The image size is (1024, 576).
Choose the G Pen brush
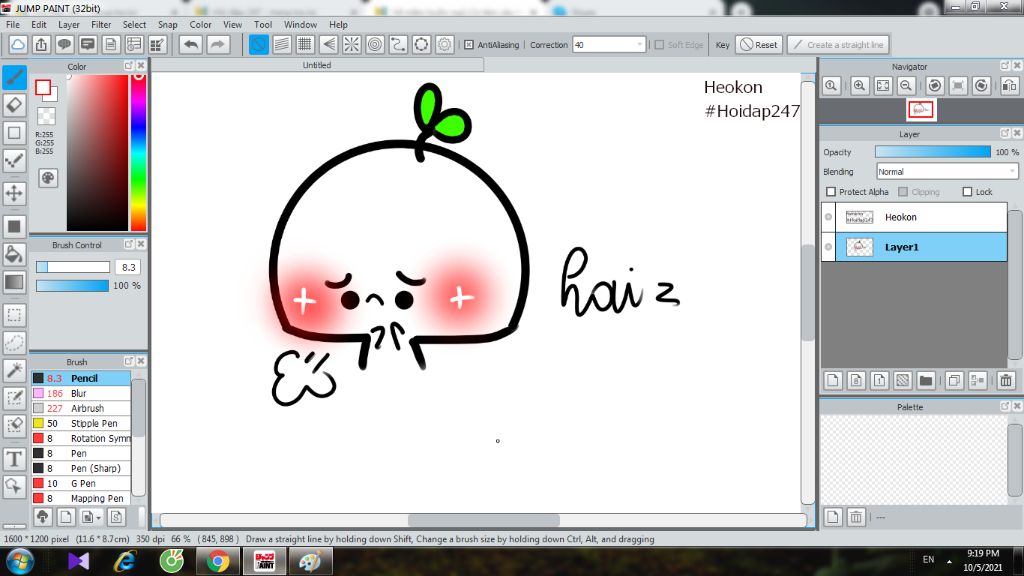[x=81, y=483]
